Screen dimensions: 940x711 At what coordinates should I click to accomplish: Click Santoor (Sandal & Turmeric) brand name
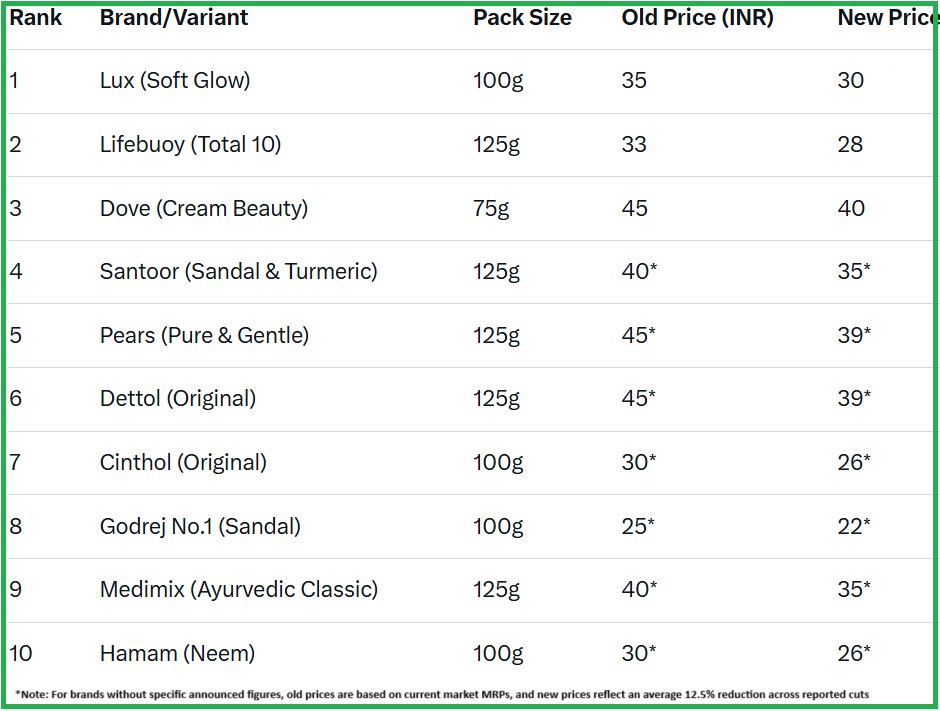[x=238, y=272]
